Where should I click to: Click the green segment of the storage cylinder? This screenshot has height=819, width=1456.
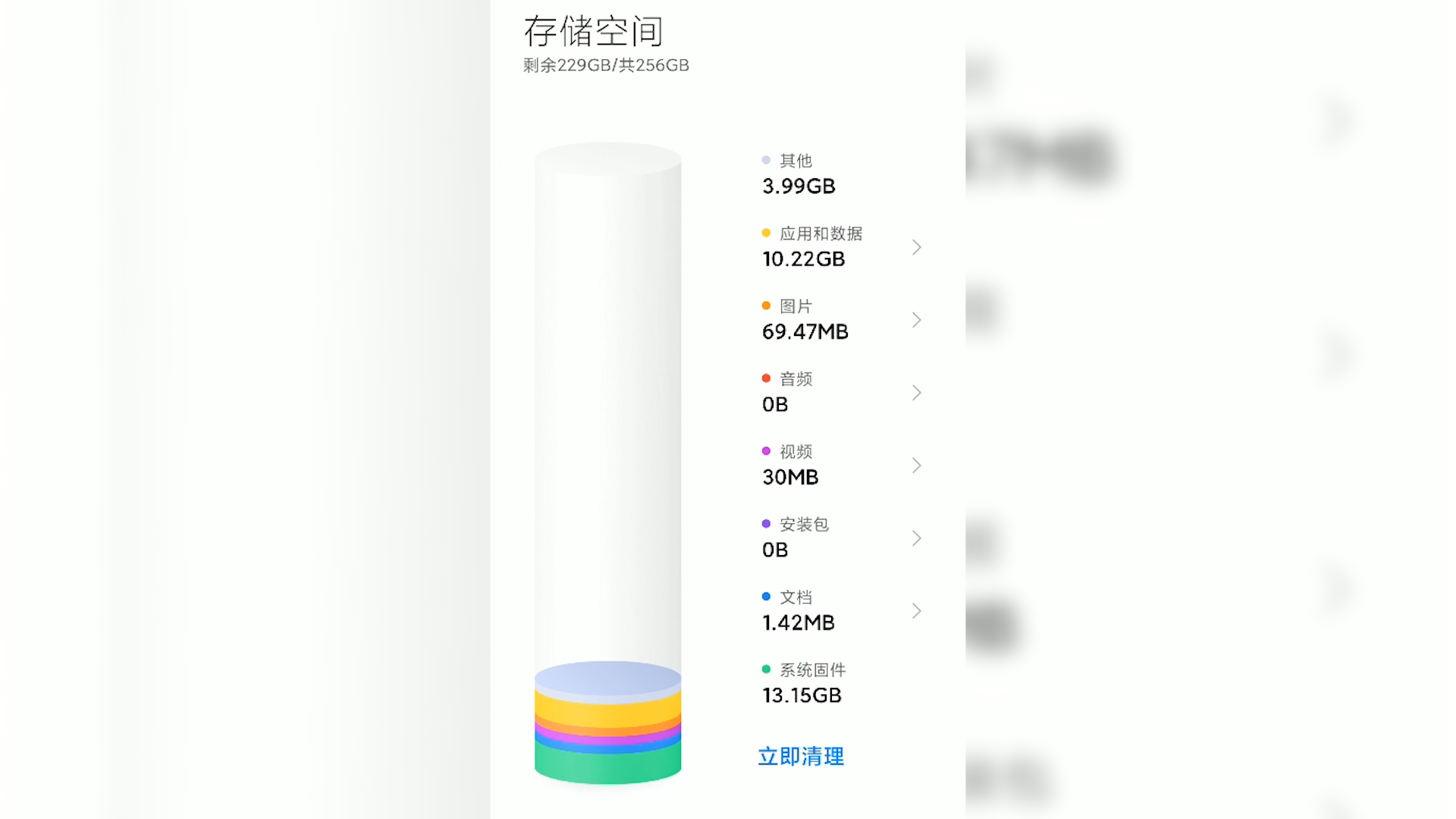point(607,766)
